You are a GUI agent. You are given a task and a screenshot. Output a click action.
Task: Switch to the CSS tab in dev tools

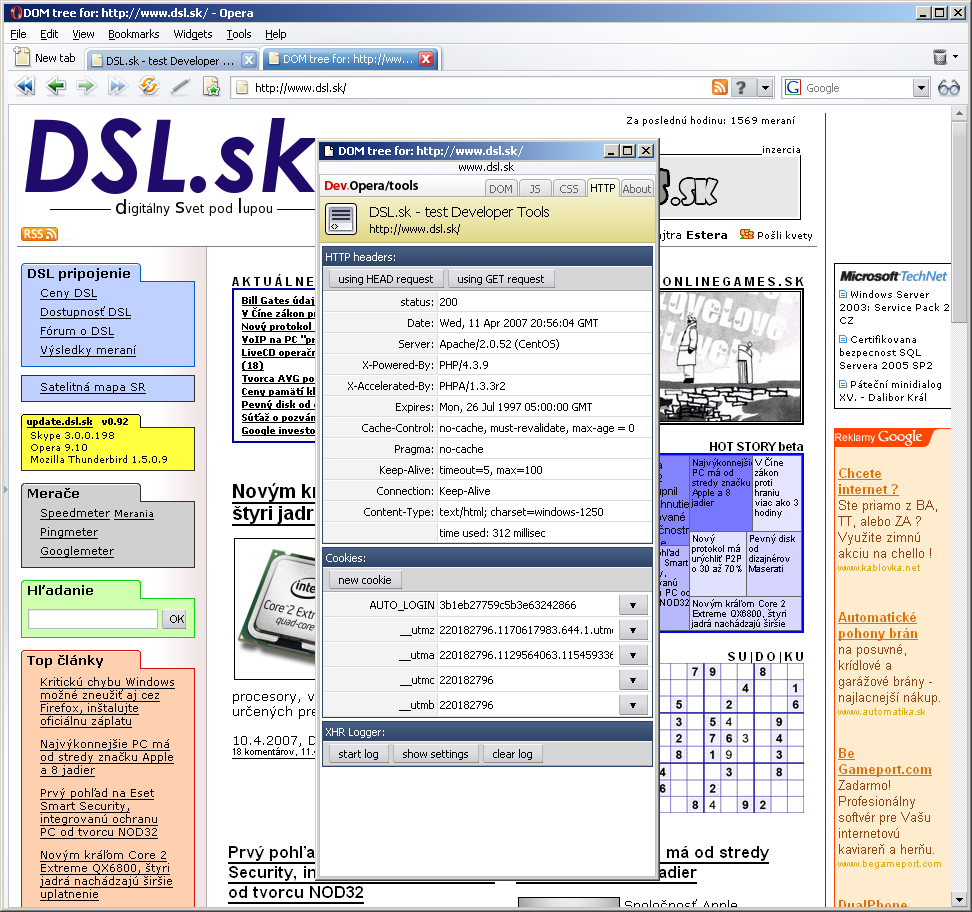pos(568,188)
